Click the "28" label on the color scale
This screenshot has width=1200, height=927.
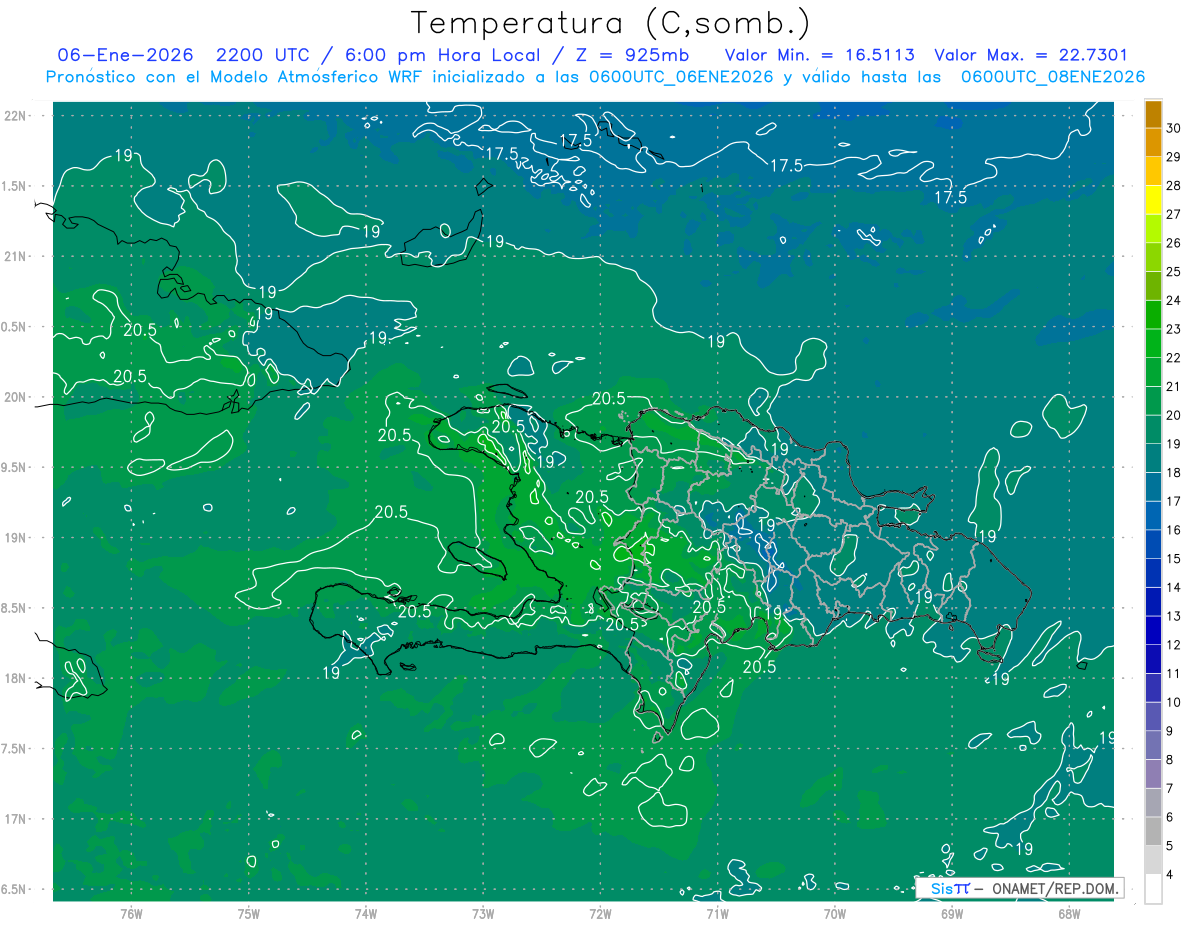[x=1174, y=186]
